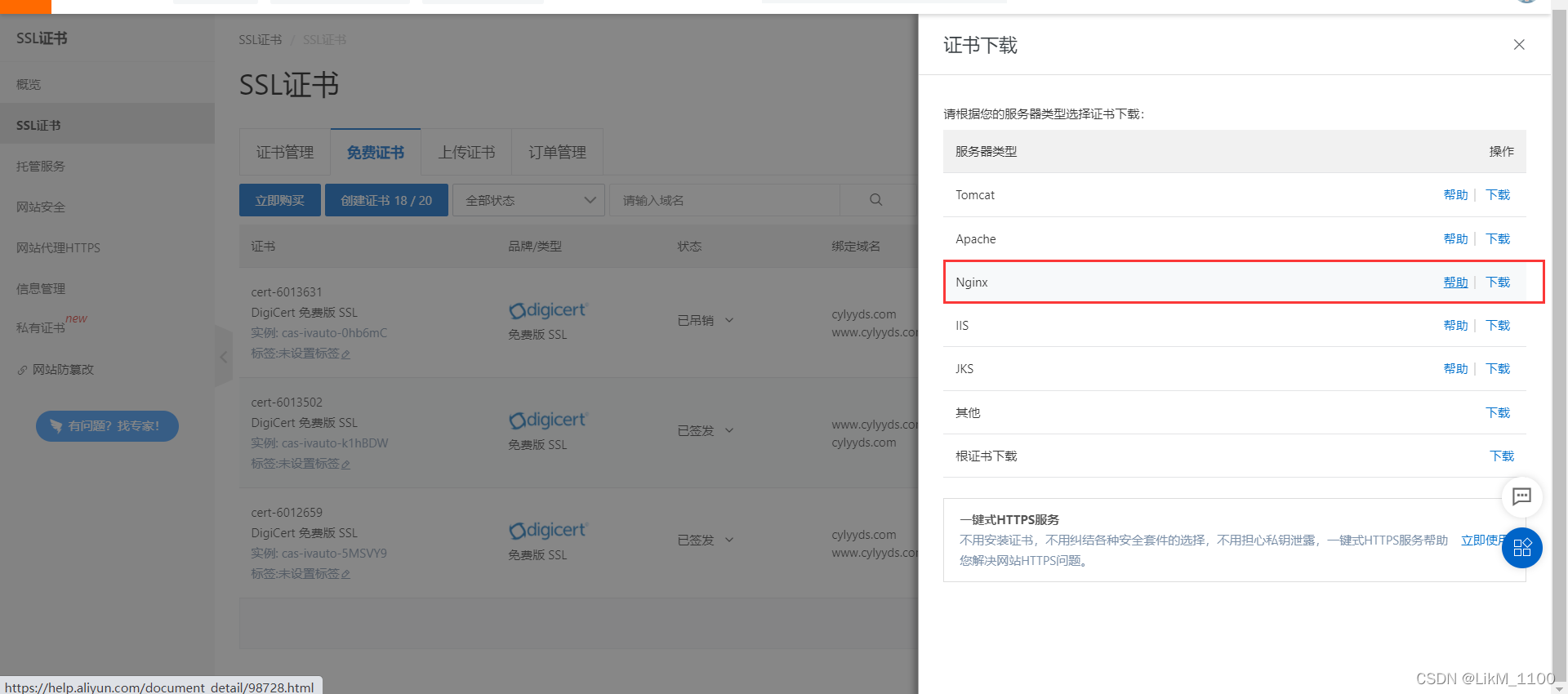Open help for JKS

point(1455,369)
